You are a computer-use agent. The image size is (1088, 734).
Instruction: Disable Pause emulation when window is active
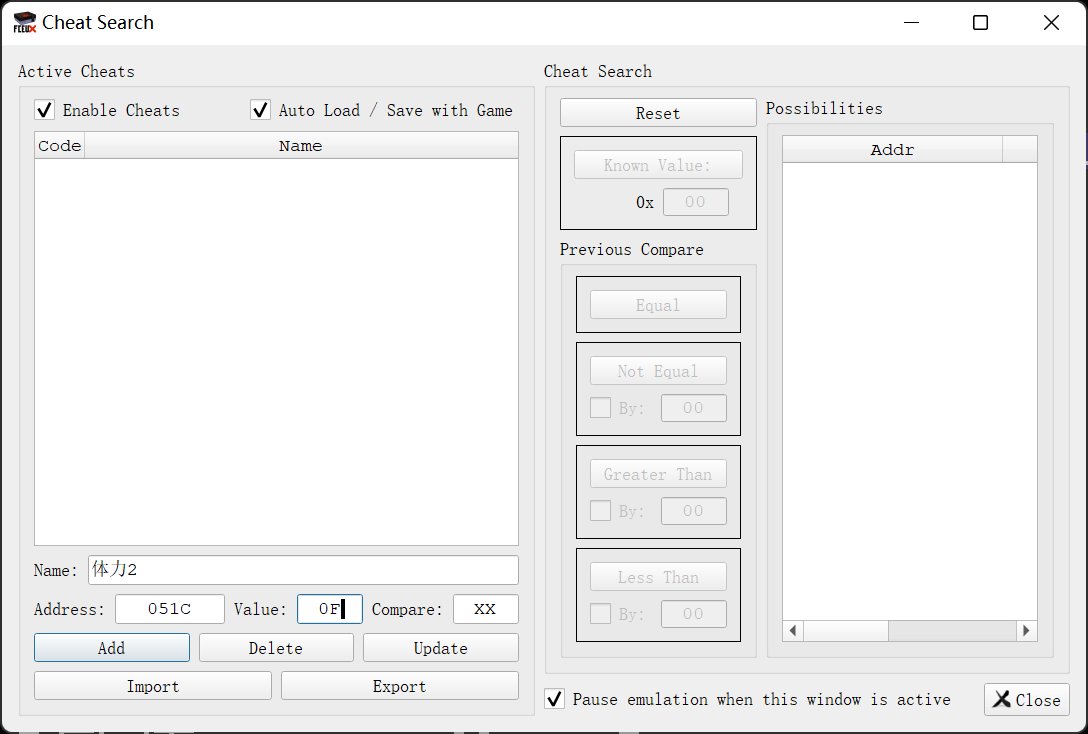point(555,699)
